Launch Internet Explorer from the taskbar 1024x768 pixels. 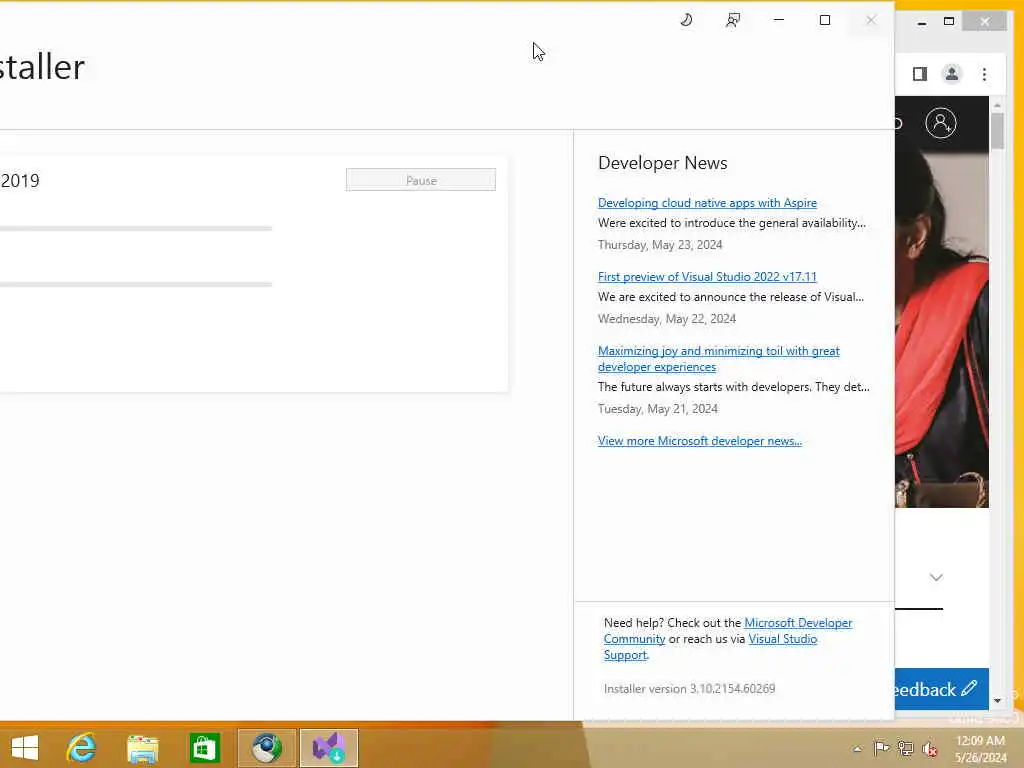81,748
